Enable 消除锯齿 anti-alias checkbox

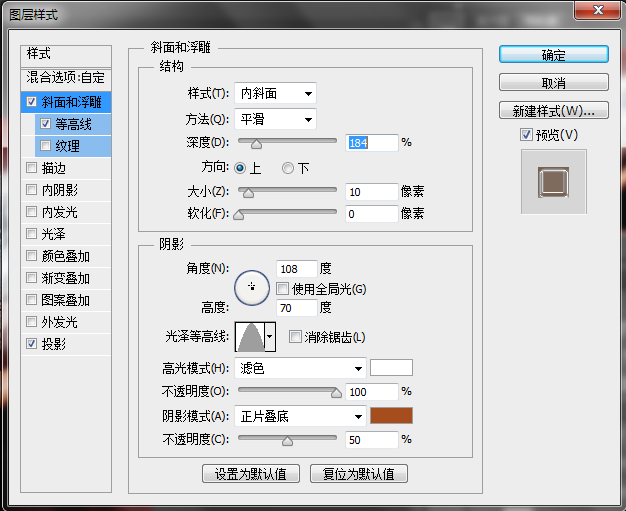pyautogui.click(x=295, y=337)
